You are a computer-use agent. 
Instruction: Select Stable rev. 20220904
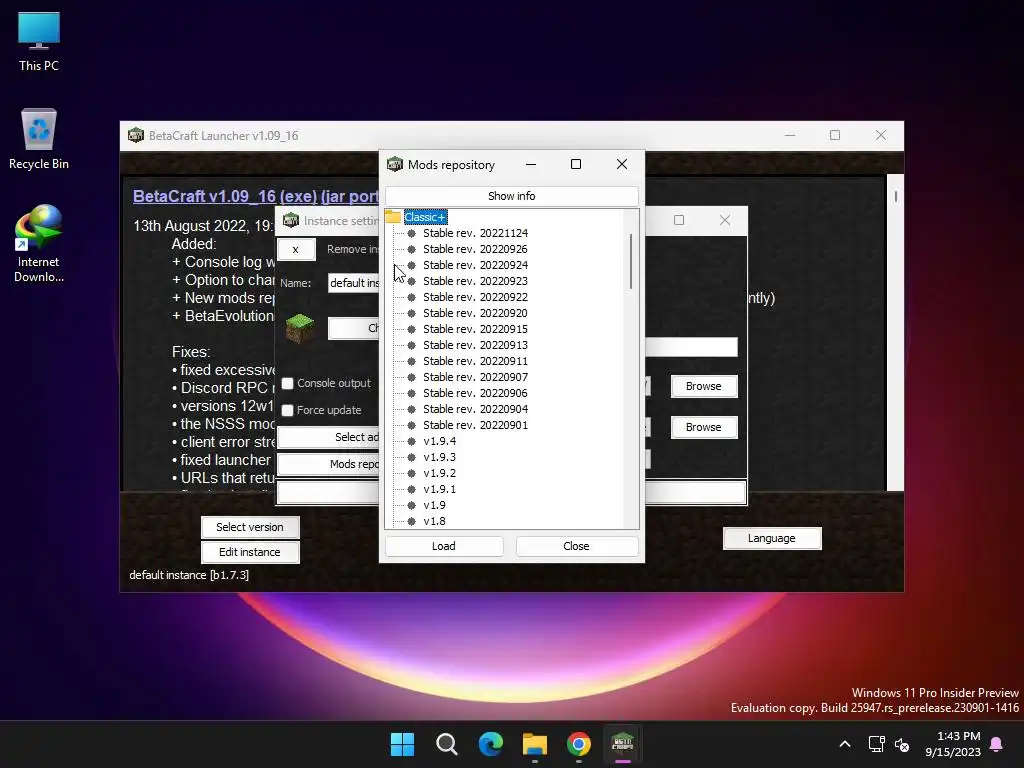475,409
